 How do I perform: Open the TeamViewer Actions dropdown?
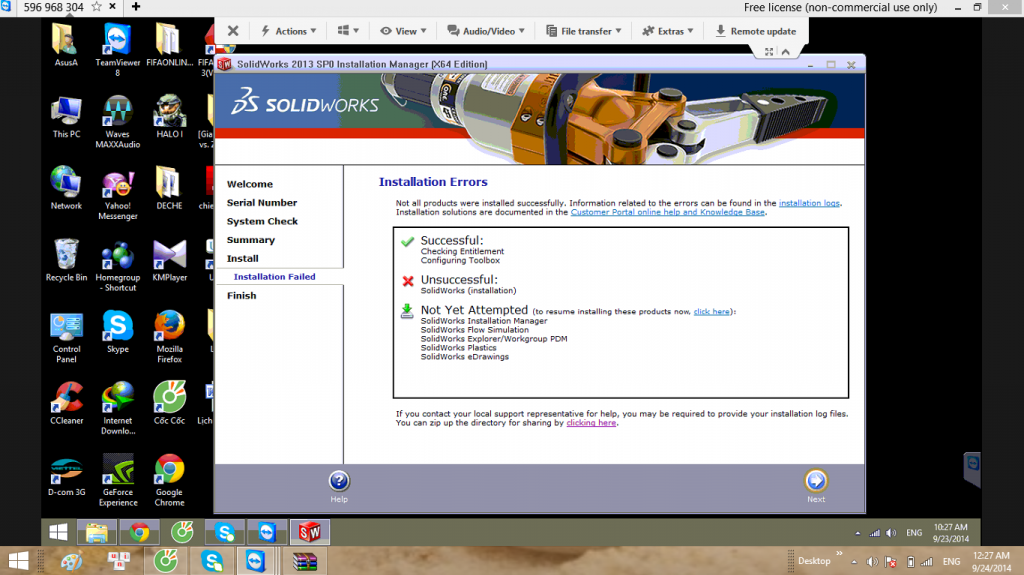[x=289, y=31]
